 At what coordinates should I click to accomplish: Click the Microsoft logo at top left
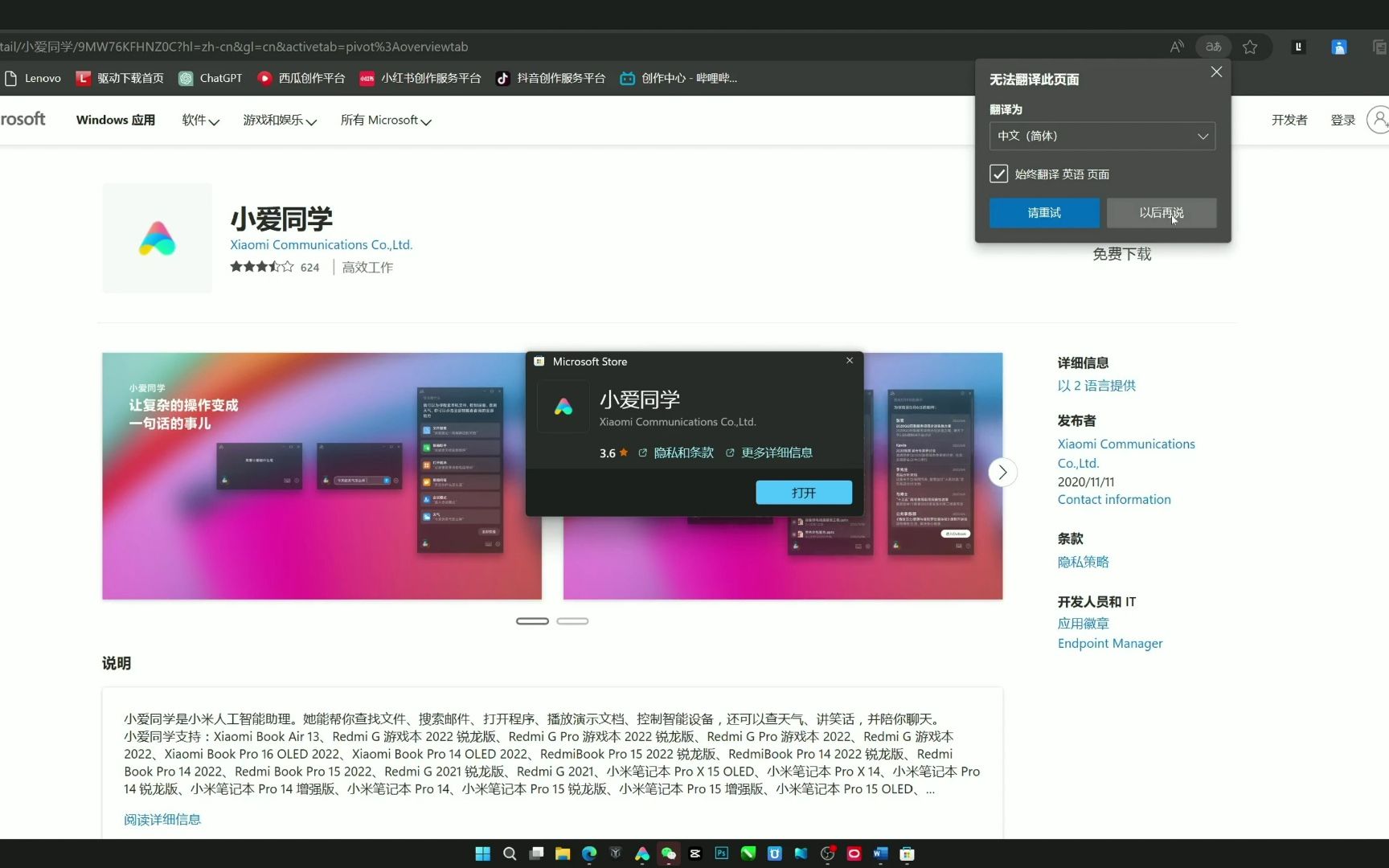[x=23, y=120]
